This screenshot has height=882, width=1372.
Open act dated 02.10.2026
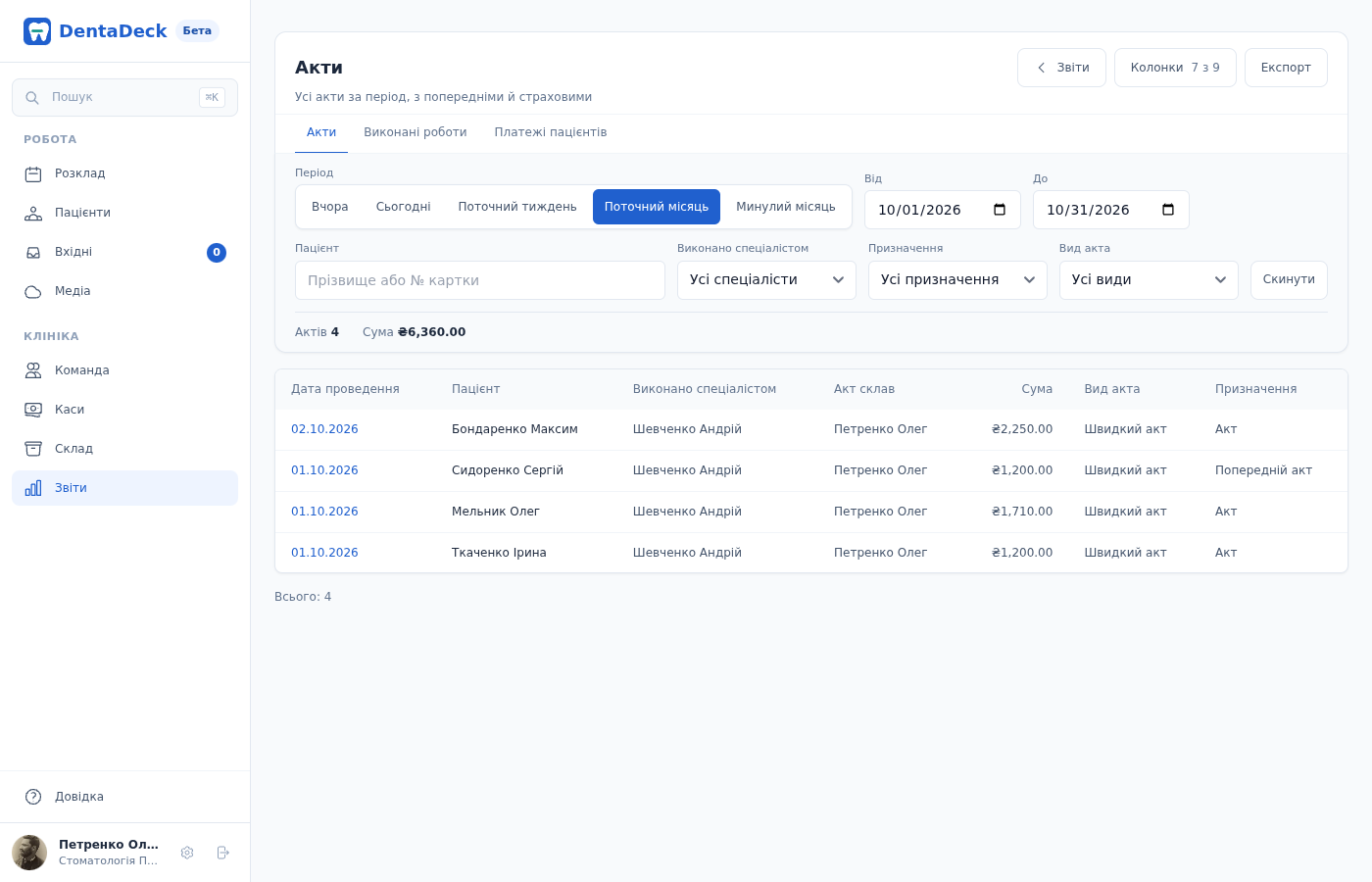[x=324, y=429]
